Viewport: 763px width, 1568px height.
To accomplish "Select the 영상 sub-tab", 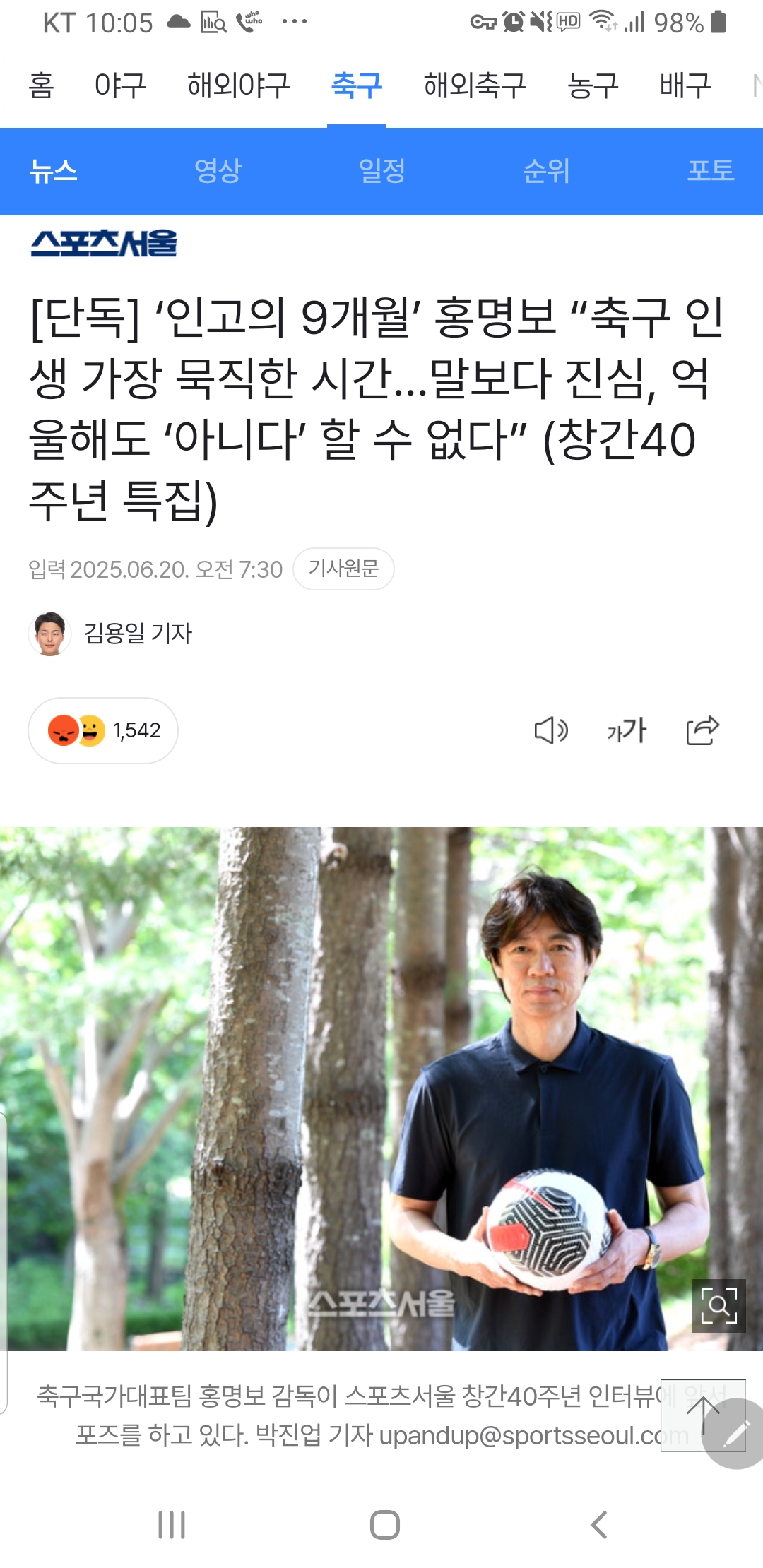I will 218,171.
